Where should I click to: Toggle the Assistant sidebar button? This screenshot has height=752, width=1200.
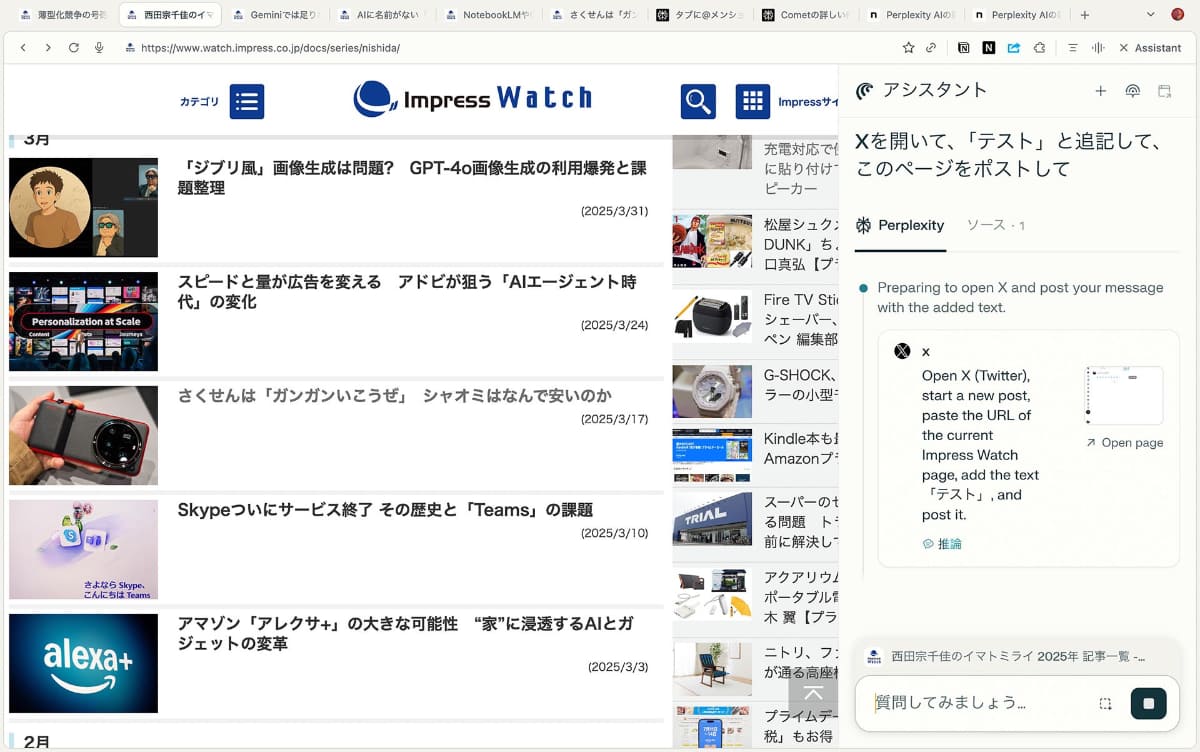(x=1150, y=48)
